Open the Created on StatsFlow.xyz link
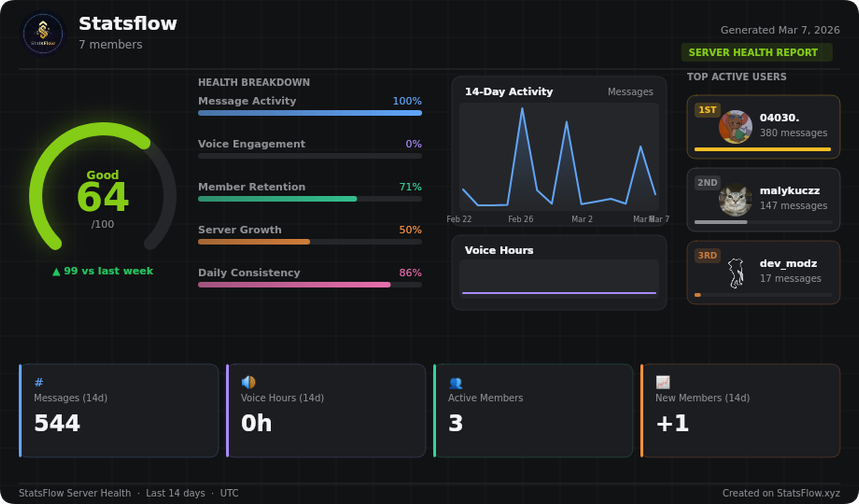The height and width of the screenshot is (504, 859). pyautogui.click(x=781, y=493)
